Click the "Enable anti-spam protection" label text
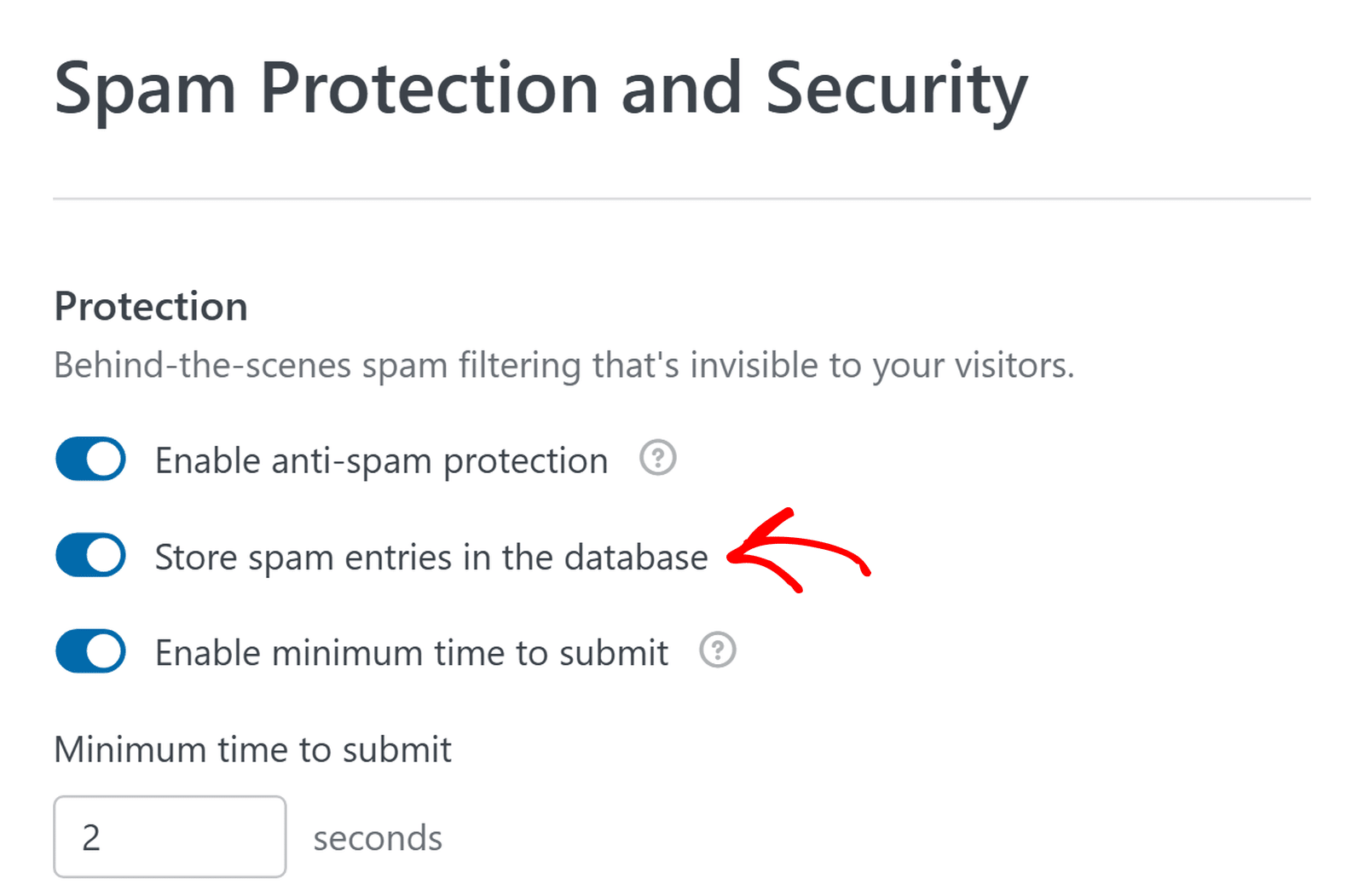The image size is (1364, 896). click(381, 461)
